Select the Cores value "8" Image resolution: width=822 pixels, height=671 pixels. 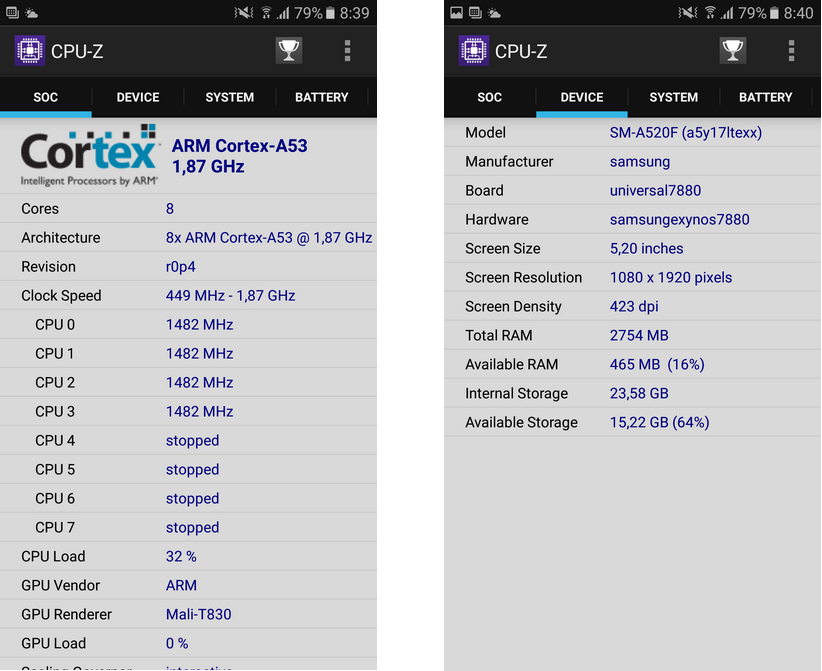click(x=170, y=209)
